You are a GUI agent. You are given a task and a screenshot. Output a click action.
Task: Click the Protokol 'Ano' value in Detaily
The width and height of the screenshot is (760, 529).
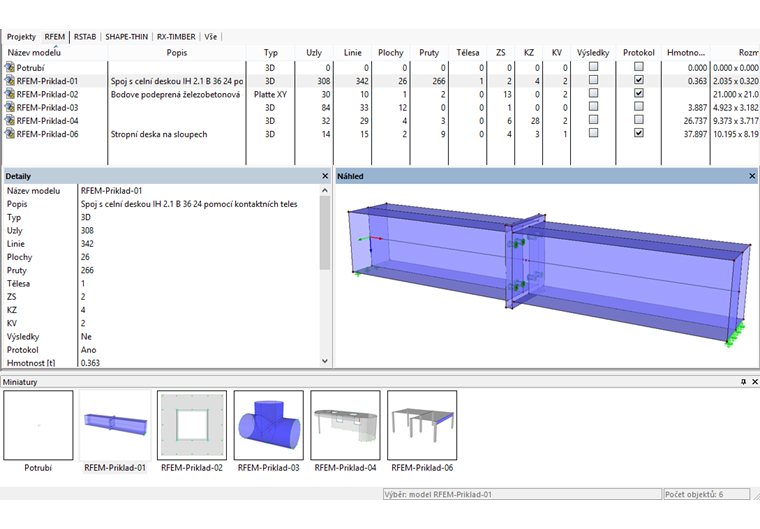point(88,350)
